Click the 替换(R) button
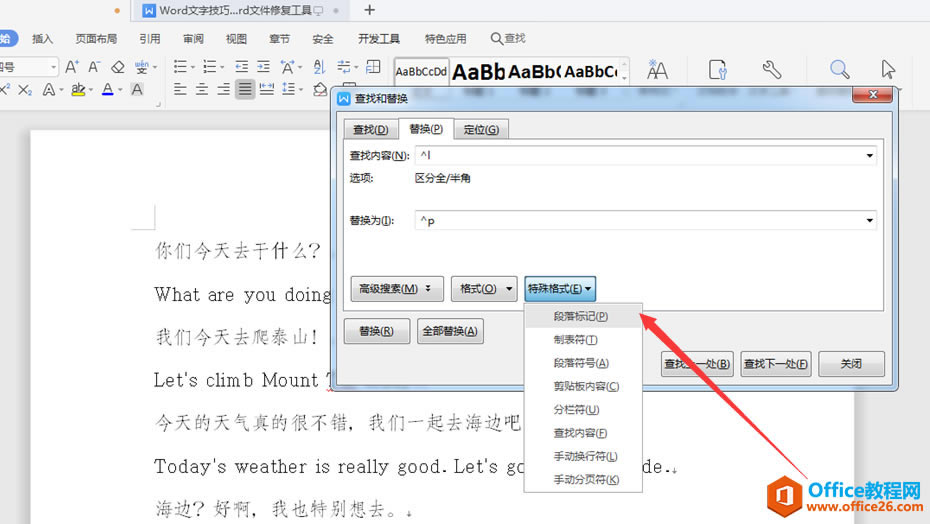Screen dimensions: 930x524 coord(377,331)
